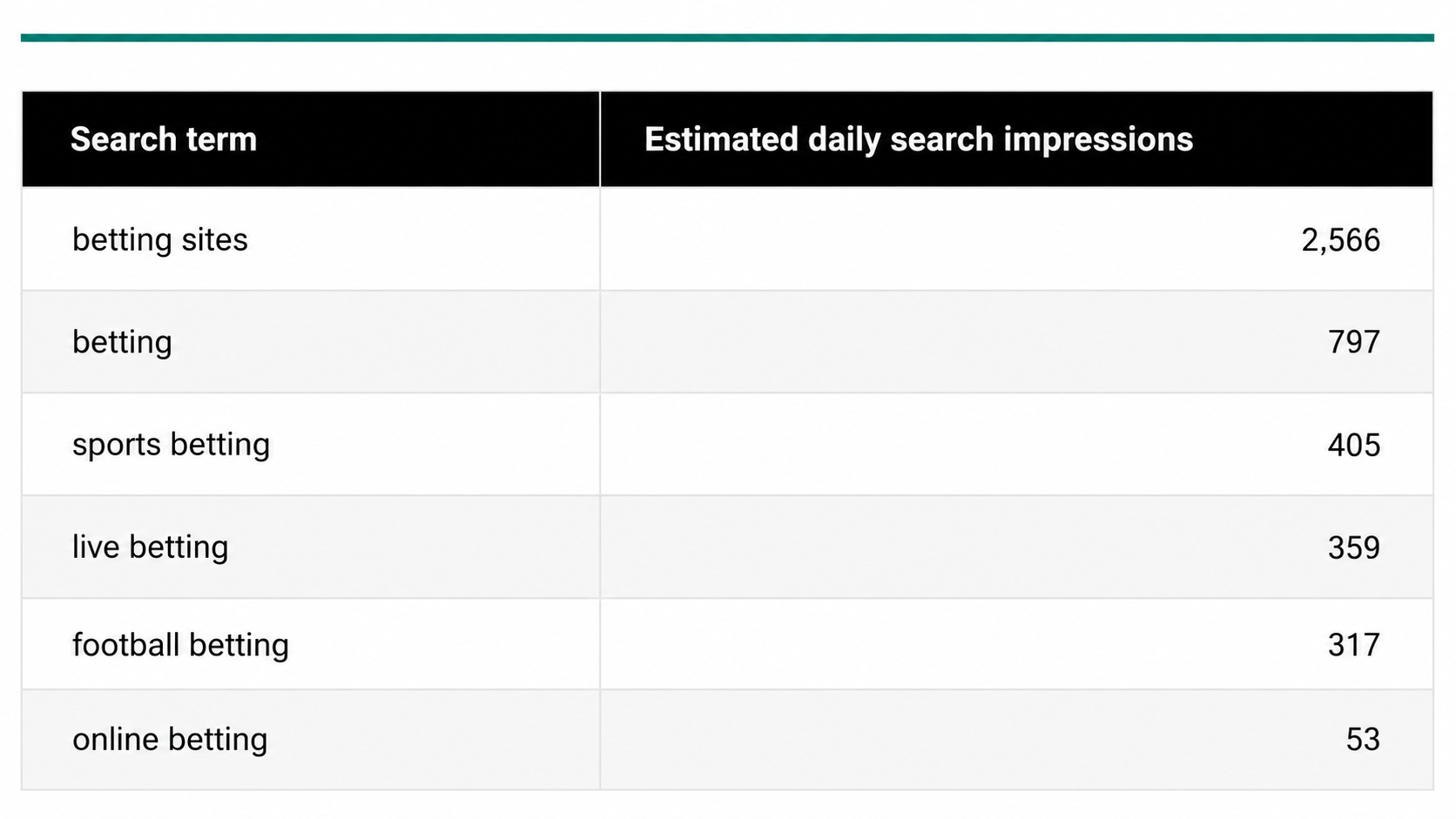
Task: Click the teal horizontal divider line
Action: (727, 37)
